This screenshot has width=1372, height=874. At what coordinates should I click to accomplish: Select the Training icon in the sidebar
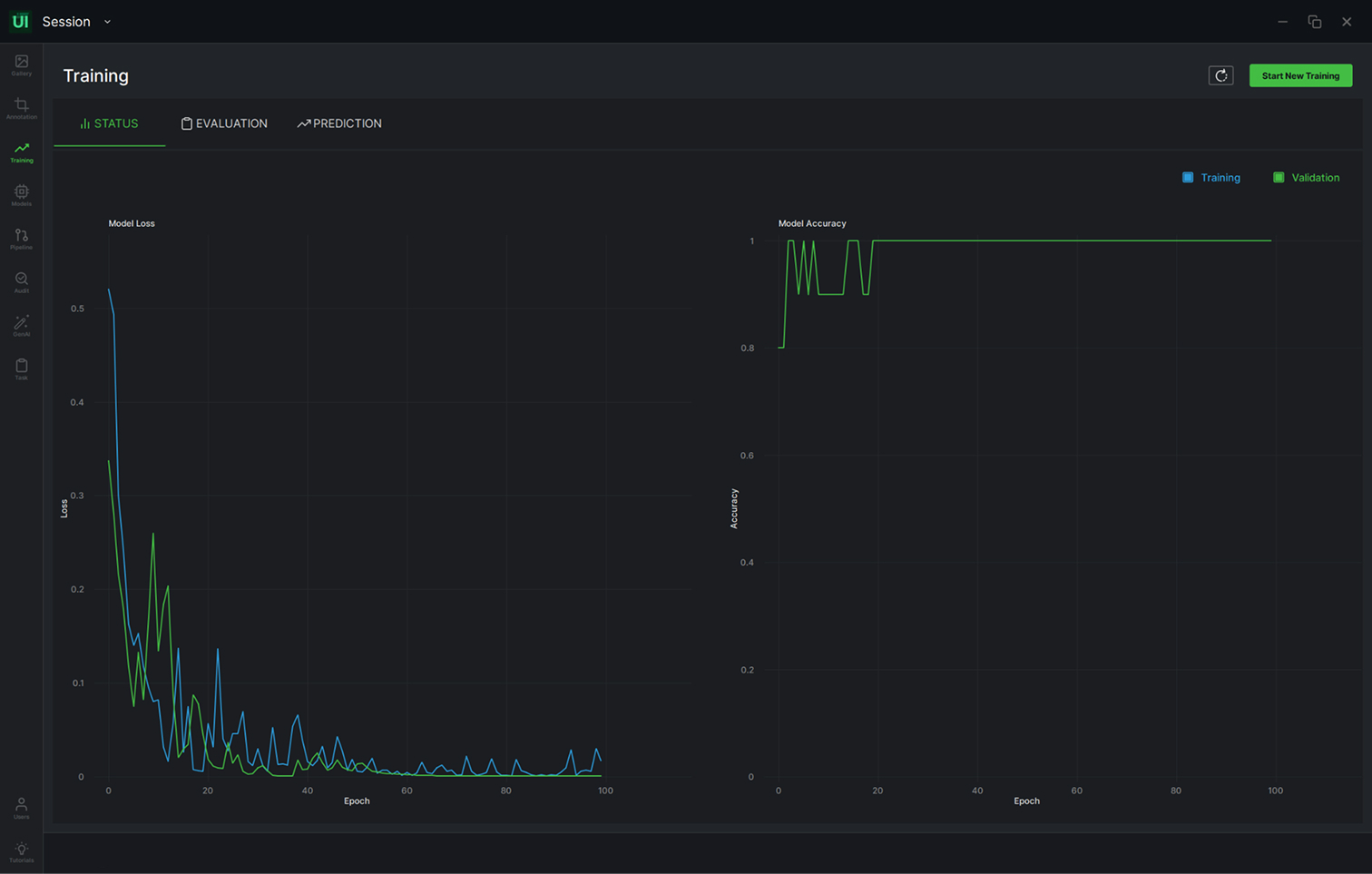click(x=21, y=152)
